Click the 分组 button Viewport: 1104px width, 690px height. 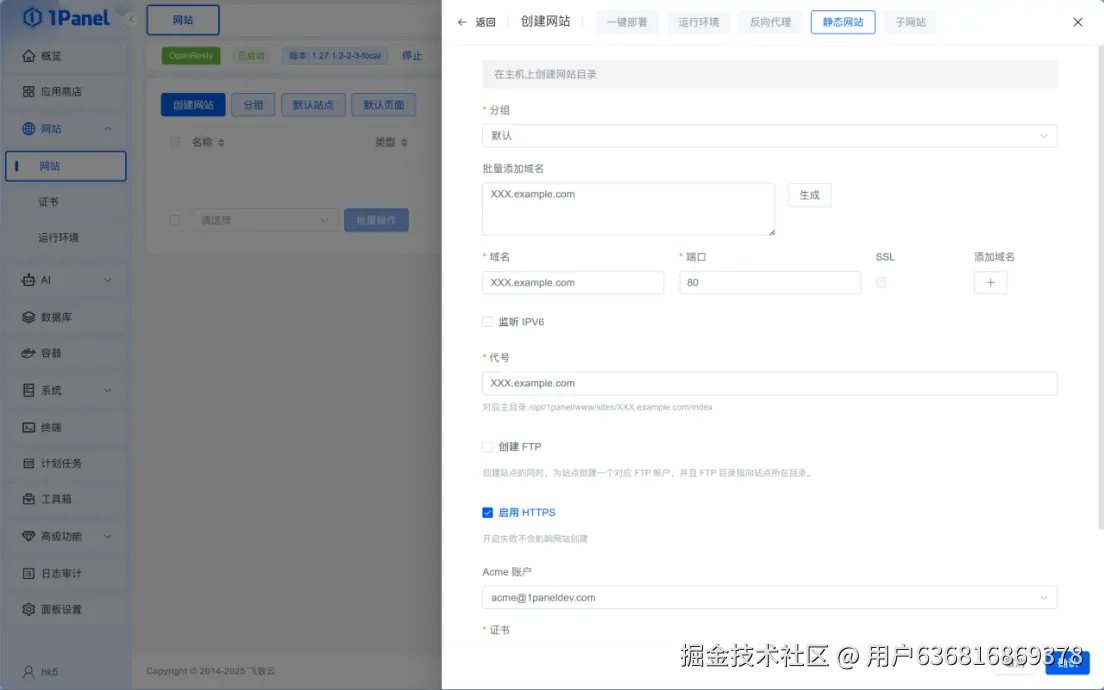253,105
